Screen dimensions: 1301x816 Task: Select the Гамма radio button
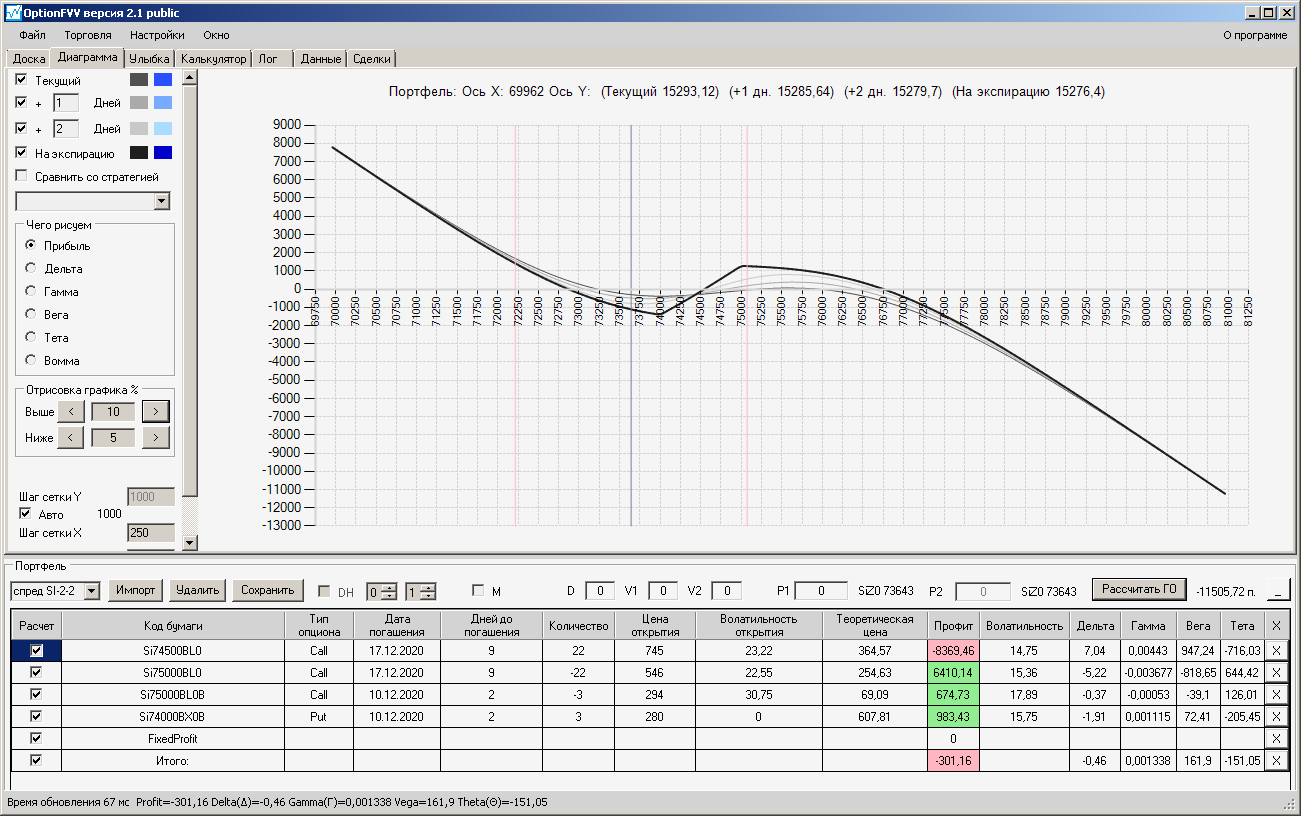click(x=31, y=291)
